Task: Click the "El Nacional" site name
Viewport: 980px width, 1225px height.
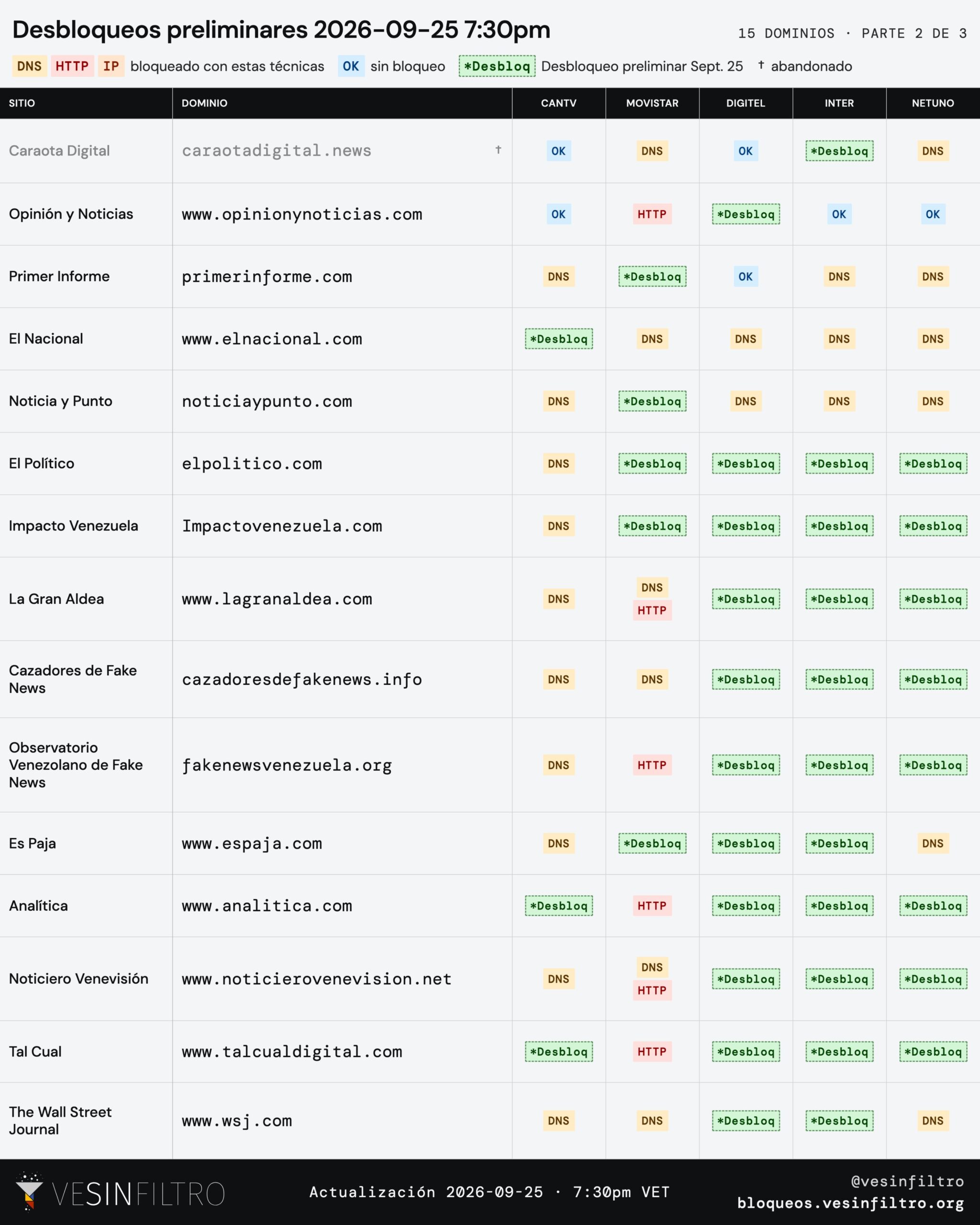Action: point(46,339)
